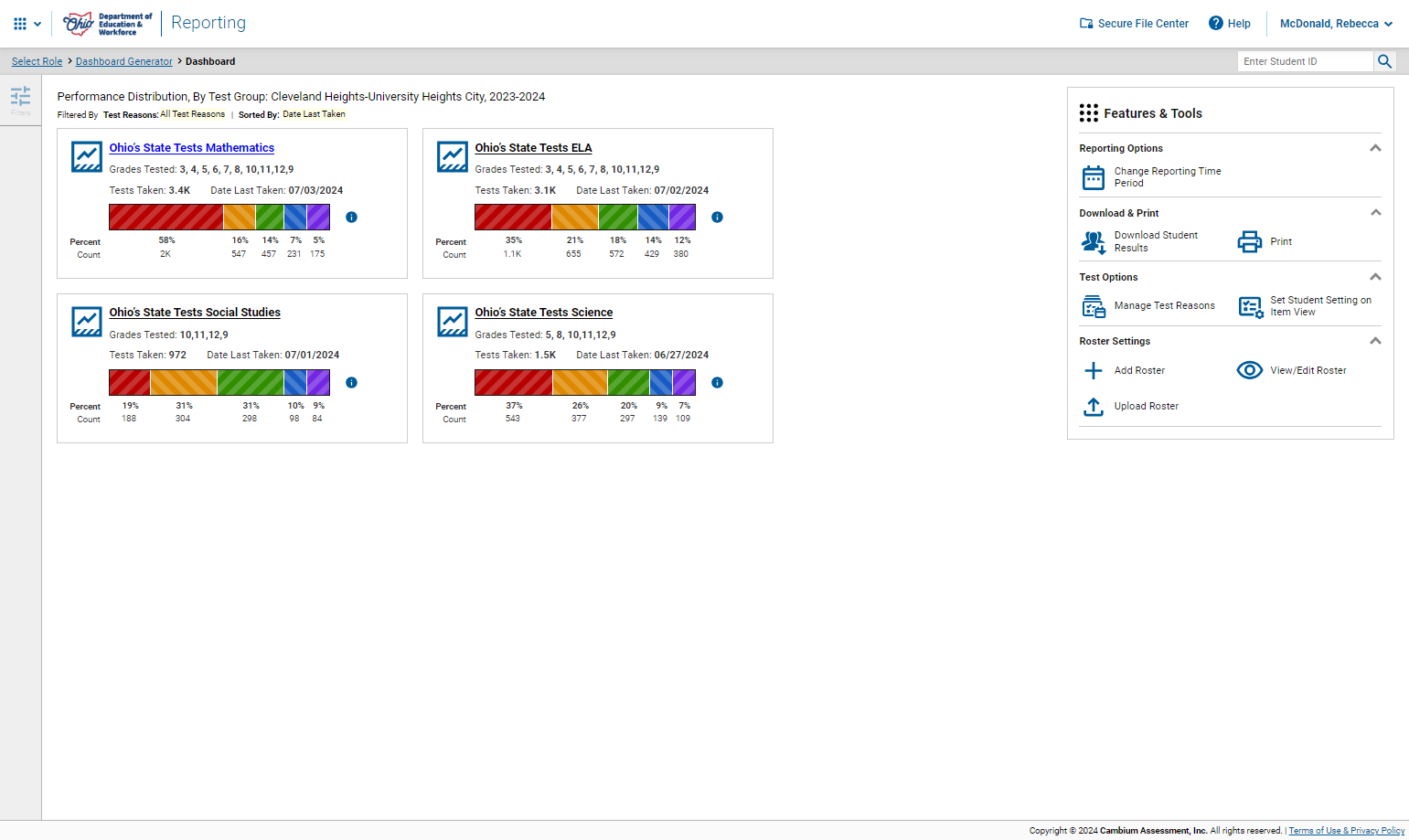This screenshot has height=840, width=1409.
Task: Click the orange 31% Social Studies bar segment
Action: click(x=184, y=383)
